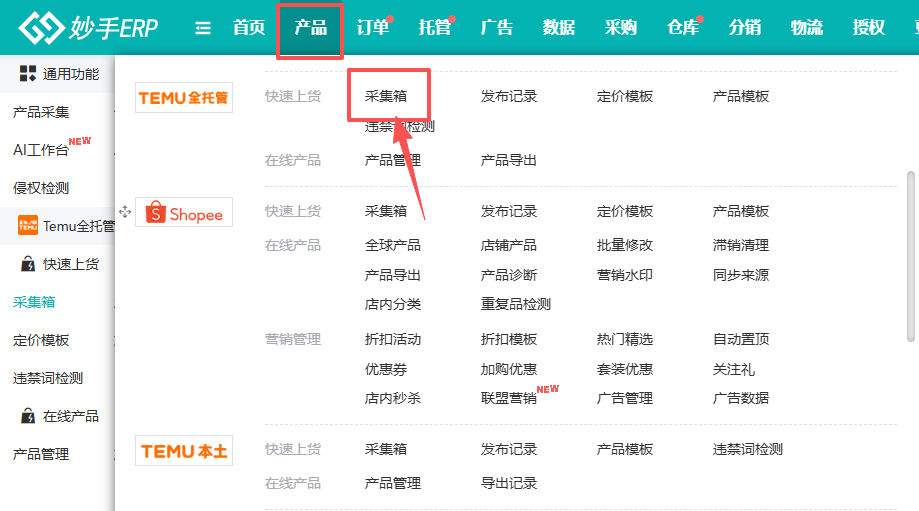Screen dimensions: 919x511
Task: Open 店内秒杀 in 营销管理
Action: point(393,398)
